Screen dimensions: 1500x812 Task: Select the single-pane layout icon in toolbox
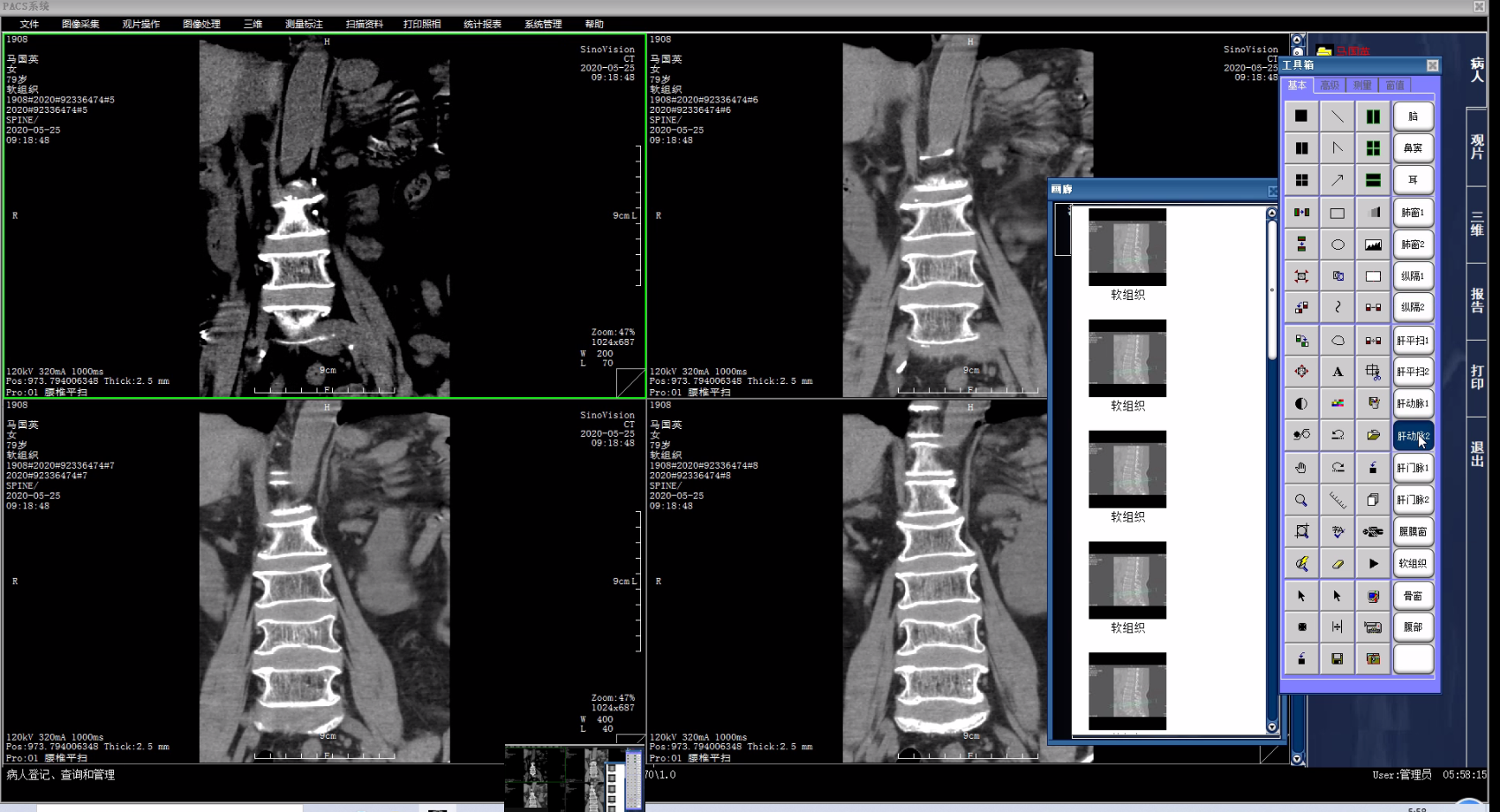coord(1301,117)
